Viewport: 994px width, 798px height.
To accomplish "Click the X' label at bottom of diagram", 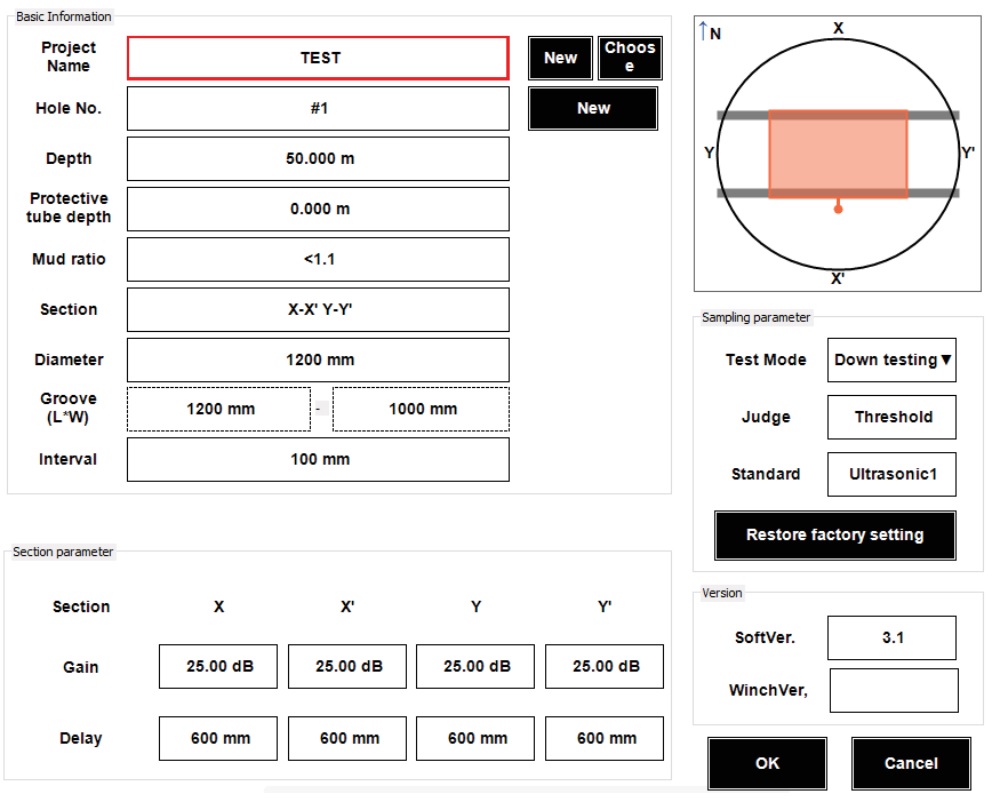I will [x=840, y=280].
